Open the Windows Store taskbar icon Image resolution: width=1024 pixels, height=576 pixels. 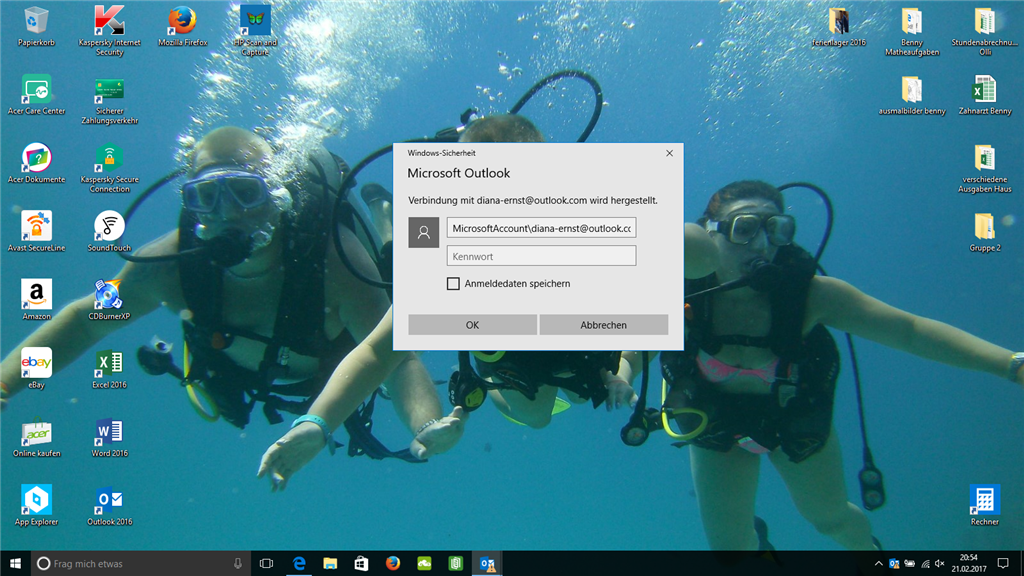[x=361, y=563]
